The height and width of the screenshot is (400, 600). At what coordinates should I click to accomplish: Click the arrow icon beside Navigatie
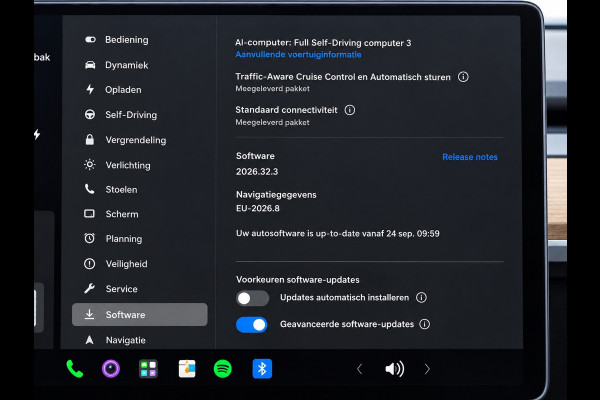pyautogui.click(x=90, y=340)
